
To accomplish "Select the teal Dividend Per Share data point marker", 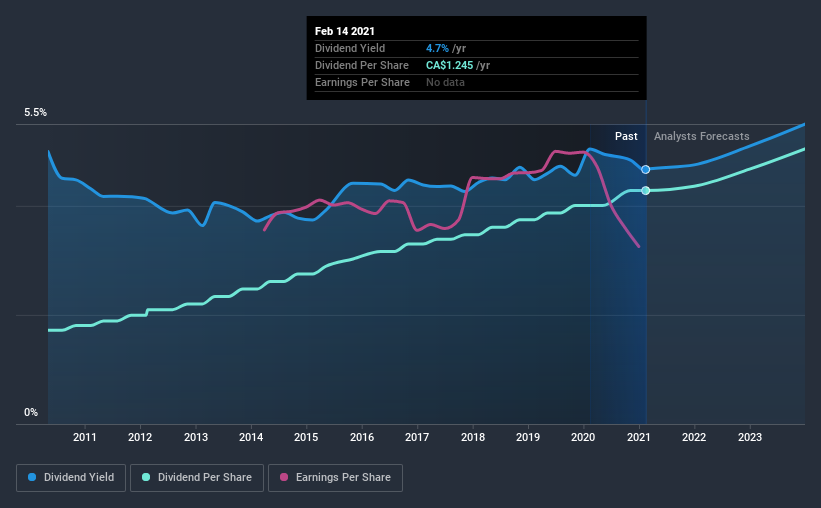I will click(x=646, y=191).
